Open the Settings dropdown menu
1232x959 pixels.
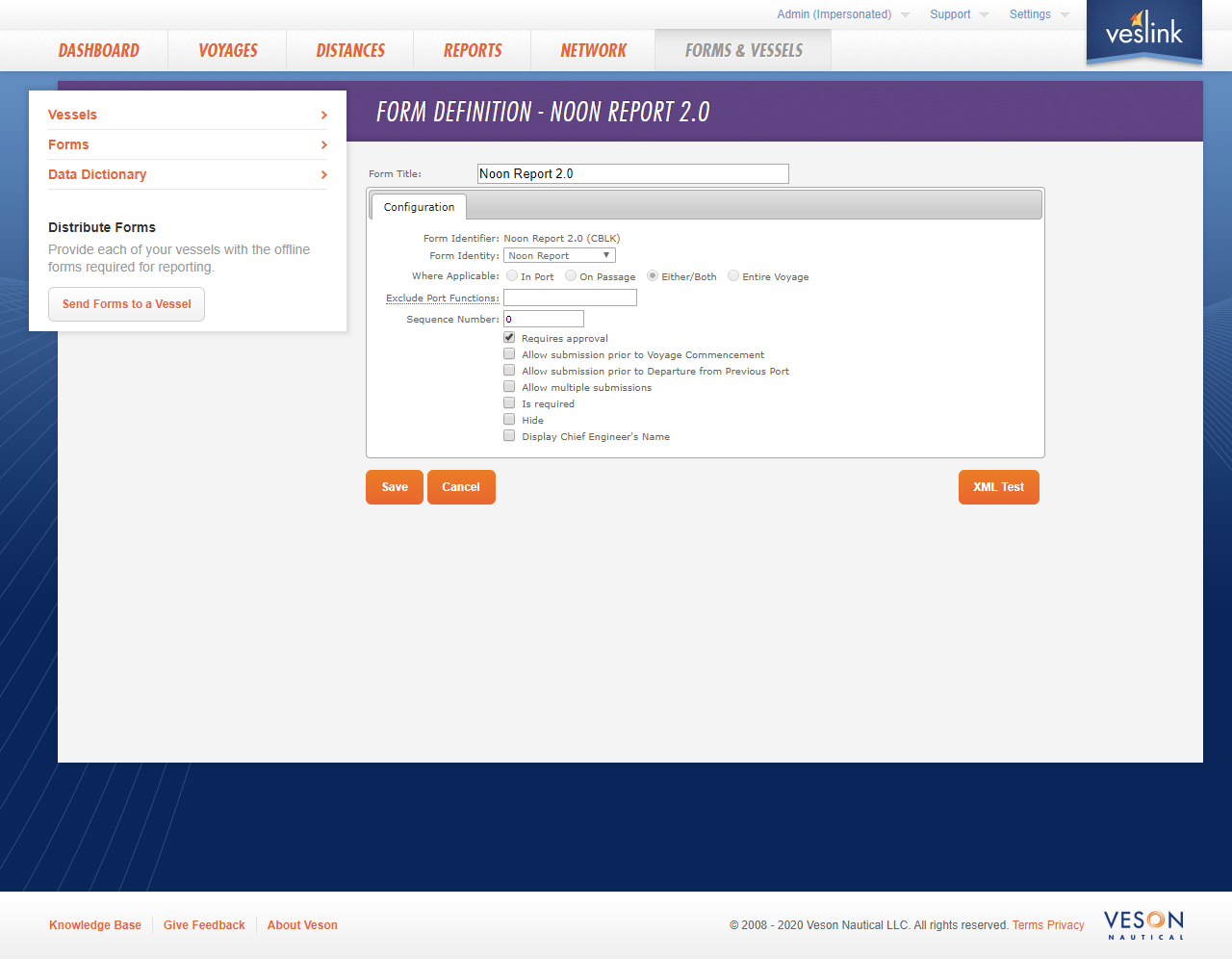point(1031,14)
